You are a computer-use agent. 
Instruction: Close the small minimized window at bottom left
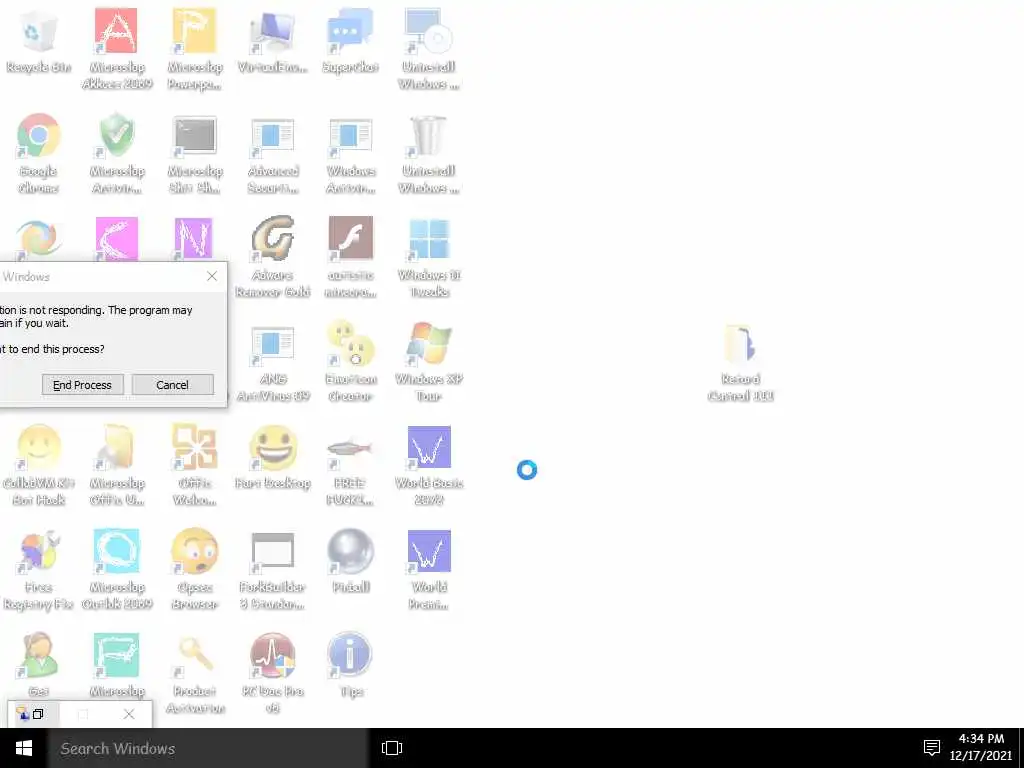129,714
